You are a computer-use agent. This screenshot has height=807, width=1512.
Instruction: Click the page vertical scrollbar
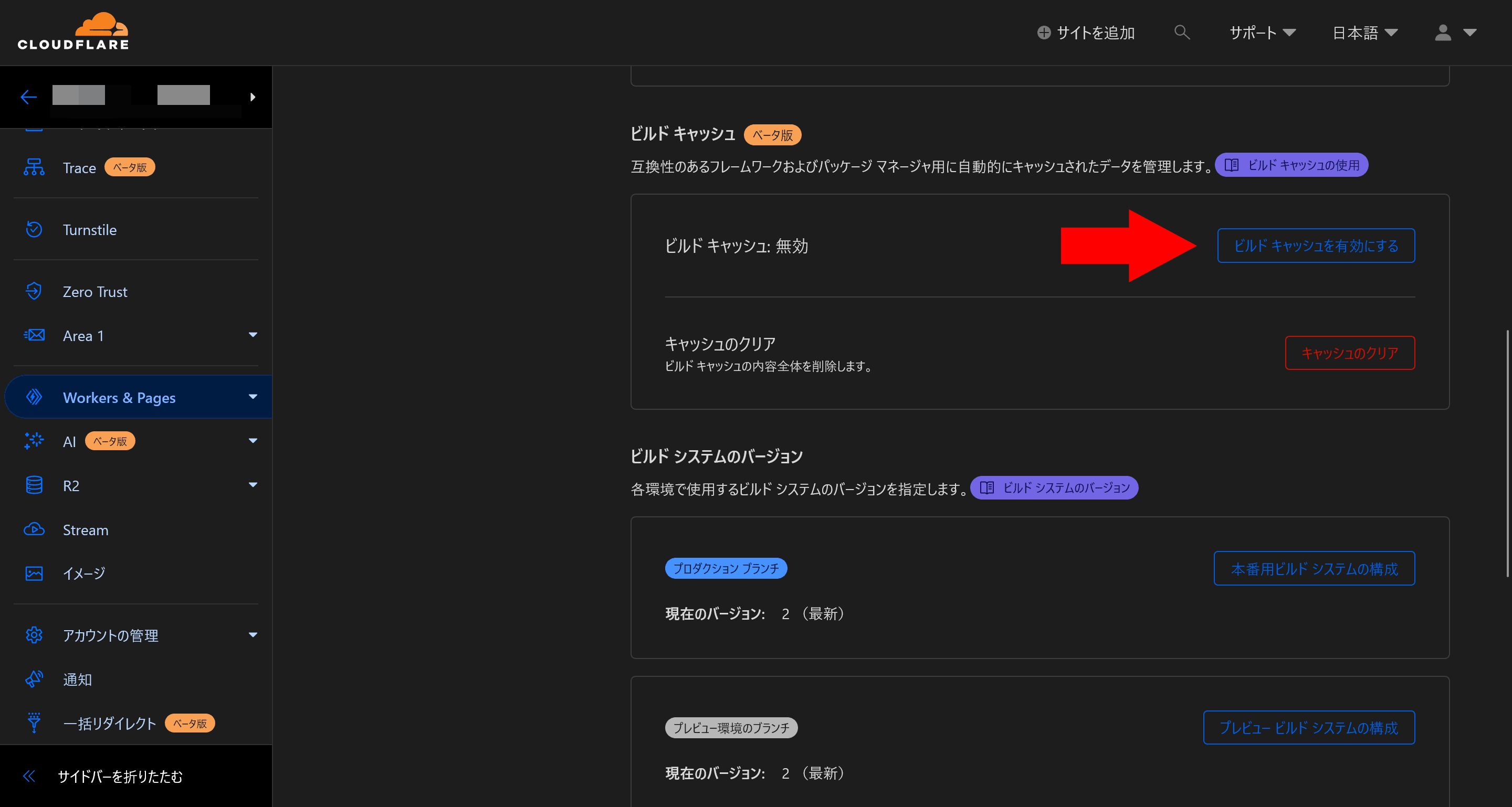[x=1507, y=453]
